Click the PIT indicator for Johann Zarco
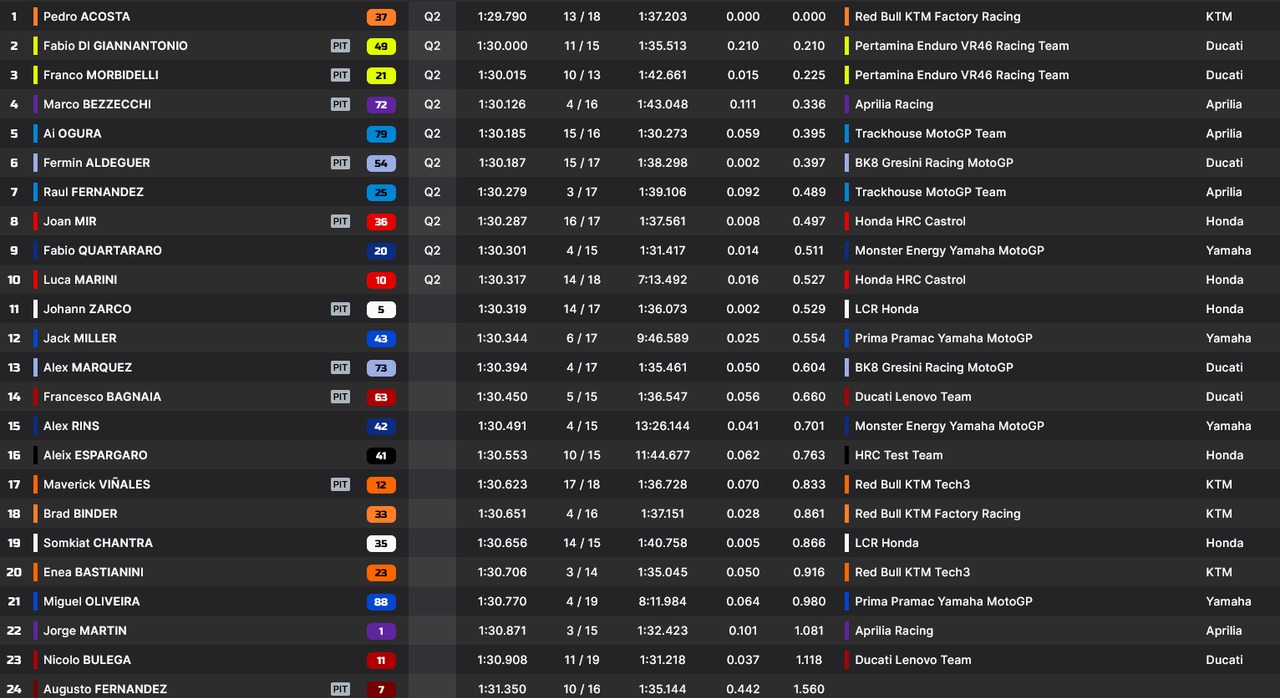 coord(340,309)
